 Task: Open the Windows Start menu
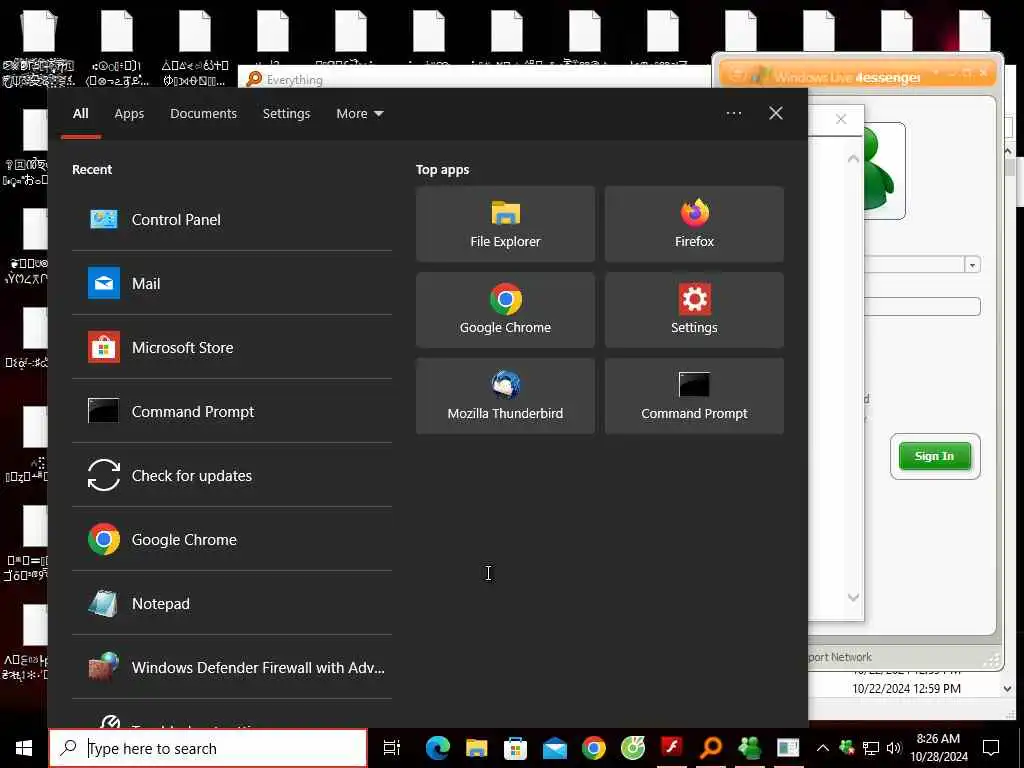click(24, 748)
